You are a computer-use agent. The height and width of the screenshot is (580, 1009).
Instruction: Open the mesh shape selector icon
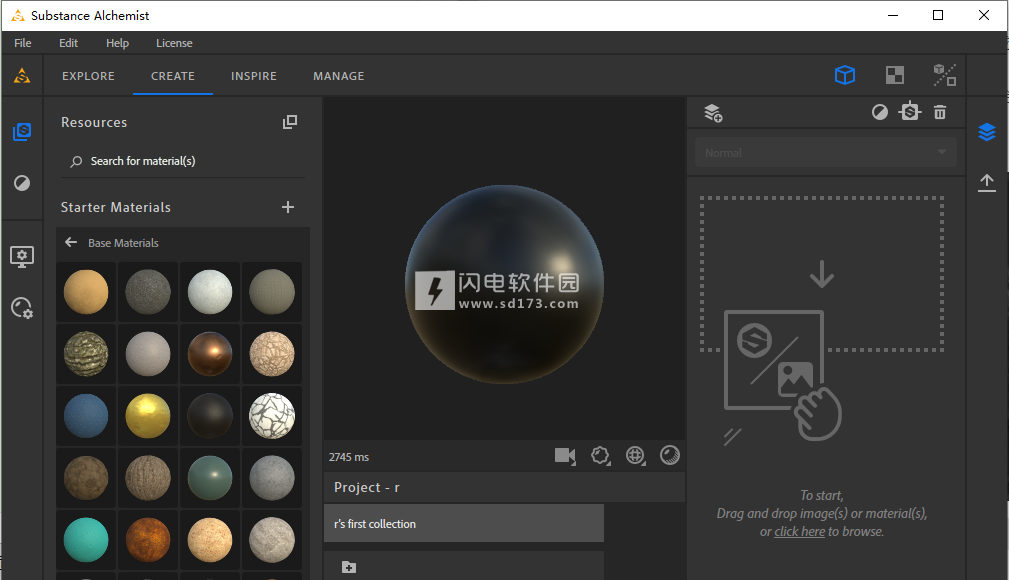click(x=600, y=456)
